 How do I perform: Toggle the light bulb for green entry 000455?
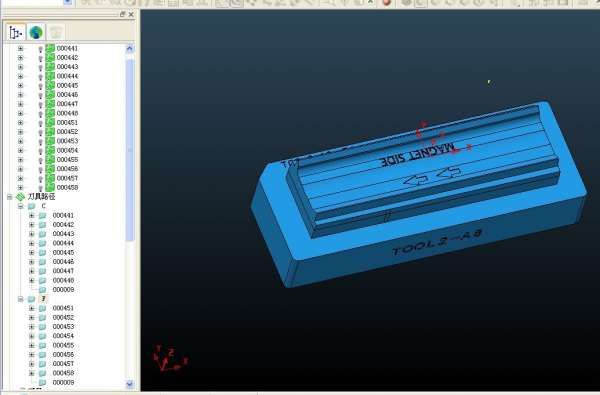pyautogui.click(x=40, y=160)
